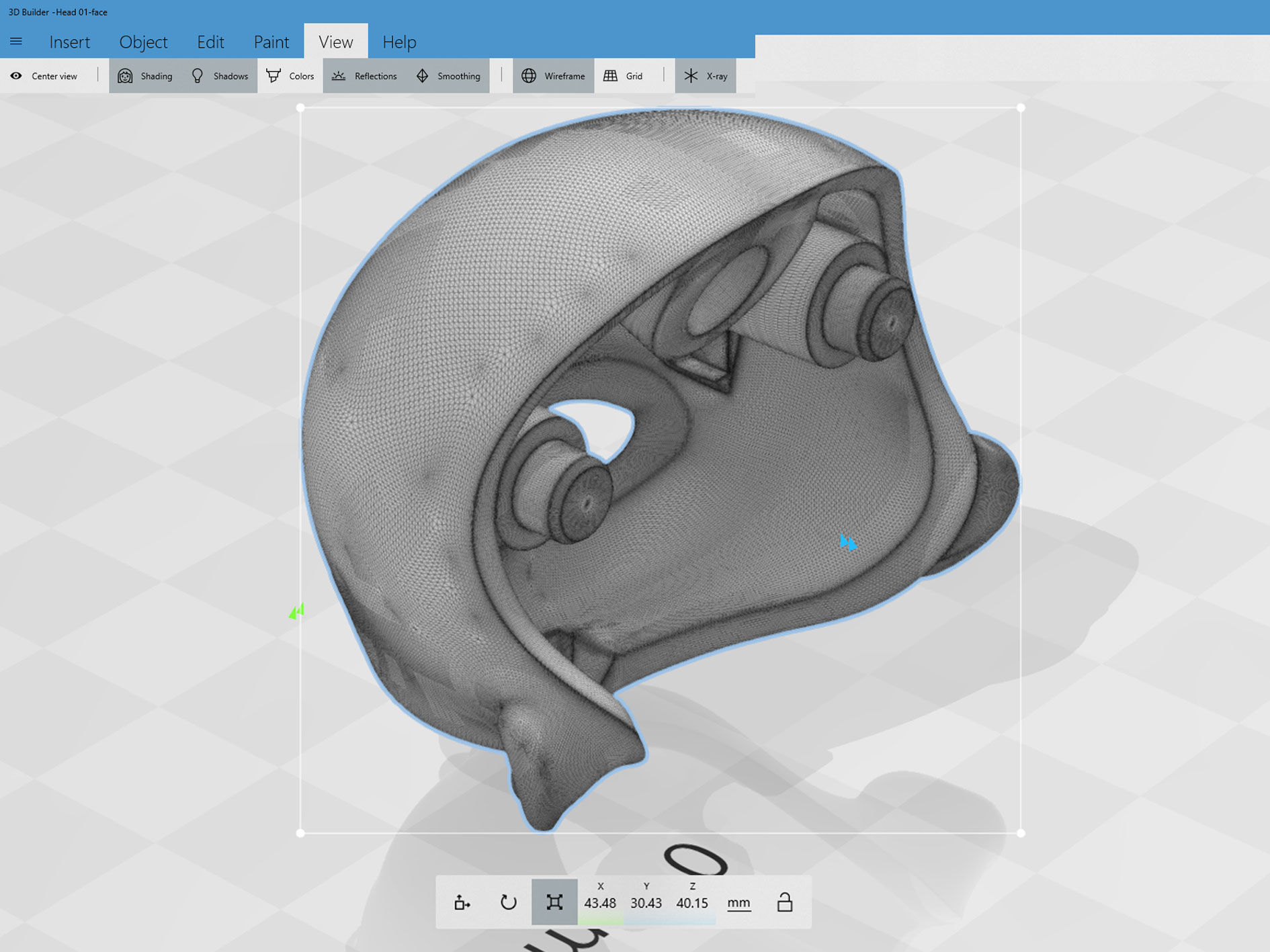Open the hamburger menu
1270x952 pixels.
tap(16, 42)
